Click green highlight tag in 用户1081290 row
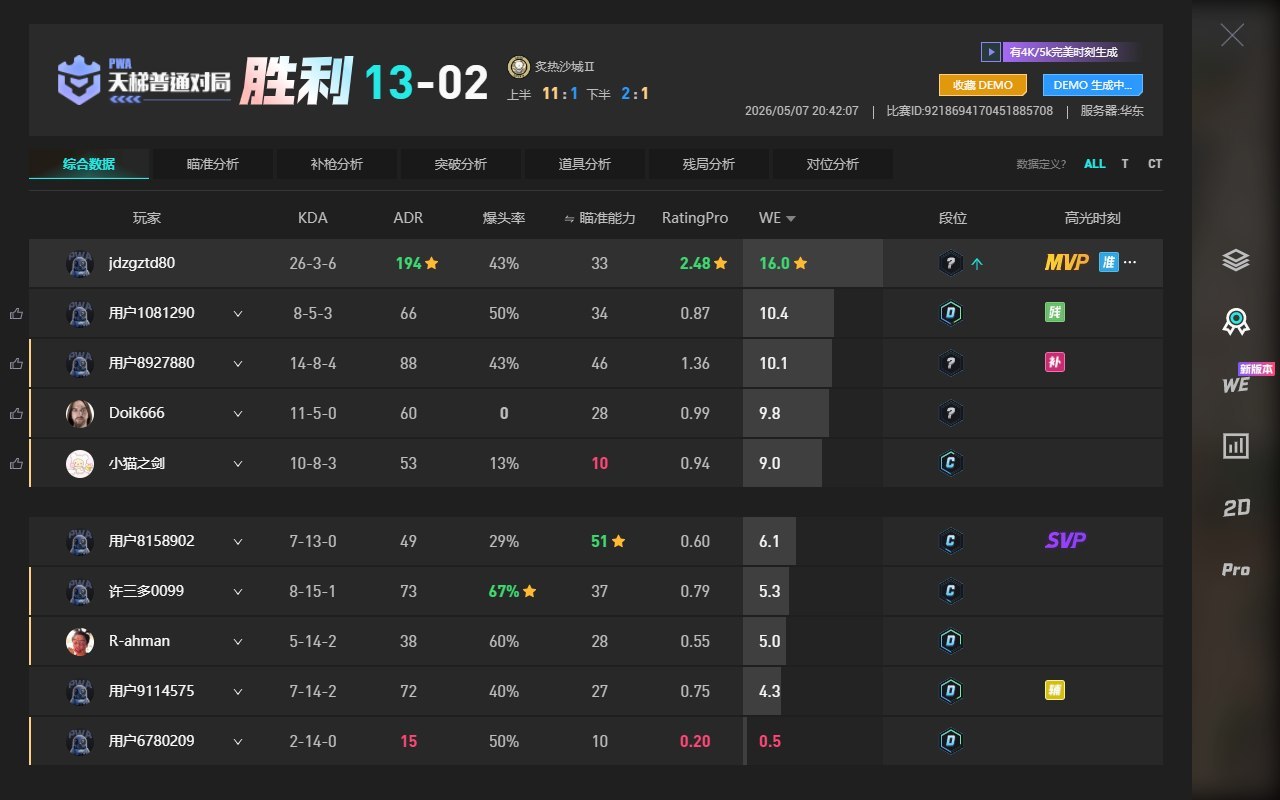The image size is (1280, 800). 1054,313
